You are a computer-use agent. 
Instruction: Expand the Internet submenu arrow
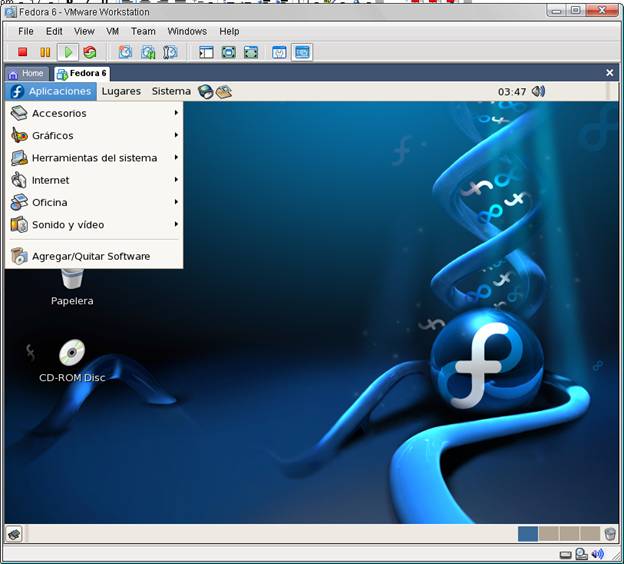tap(176, 180)
